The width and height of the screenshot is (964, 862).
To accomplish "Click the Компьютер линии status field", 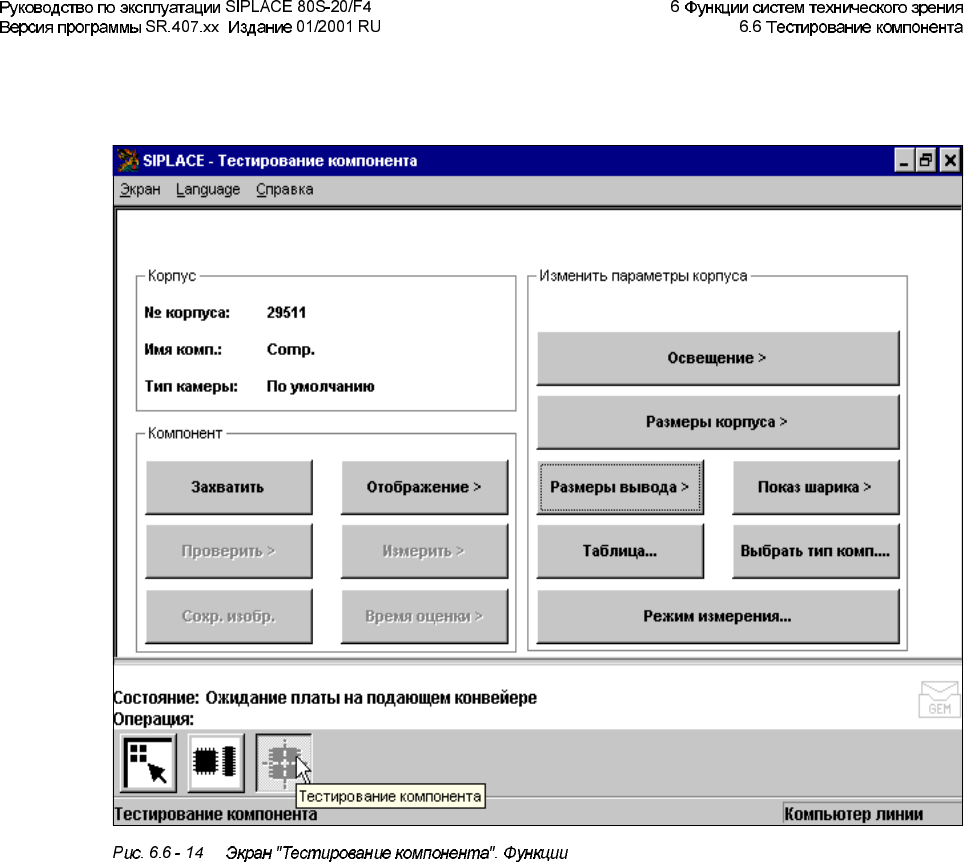I will pos(871,813).
